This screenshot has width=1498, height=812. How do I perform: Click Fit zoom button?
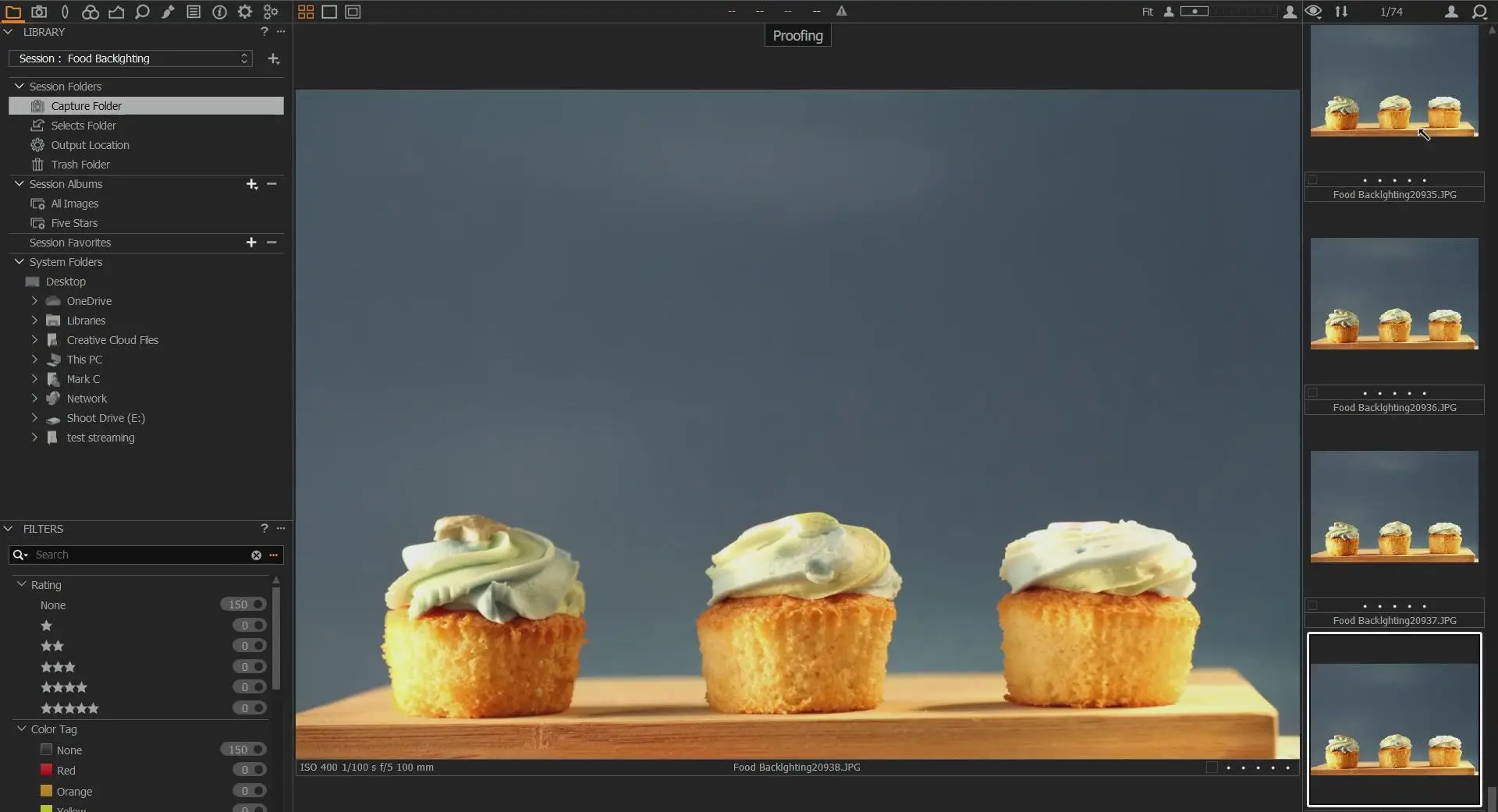tap(1147, 12)
